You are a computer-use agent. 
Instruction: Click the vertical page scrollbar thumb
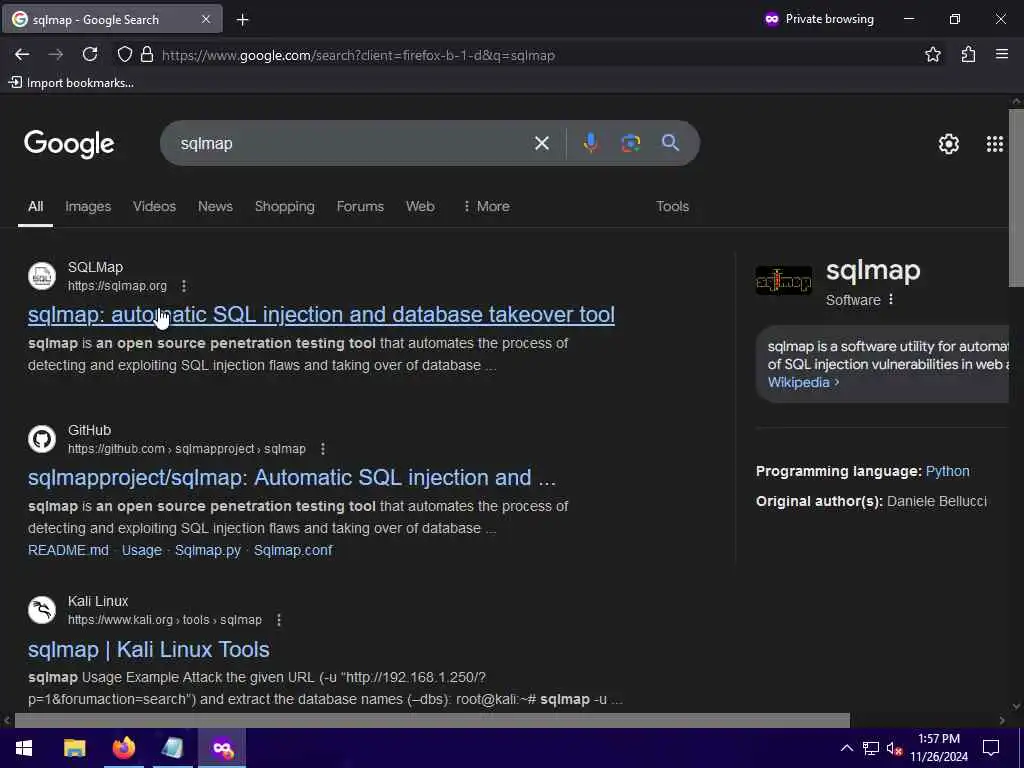pos(1016,198)
